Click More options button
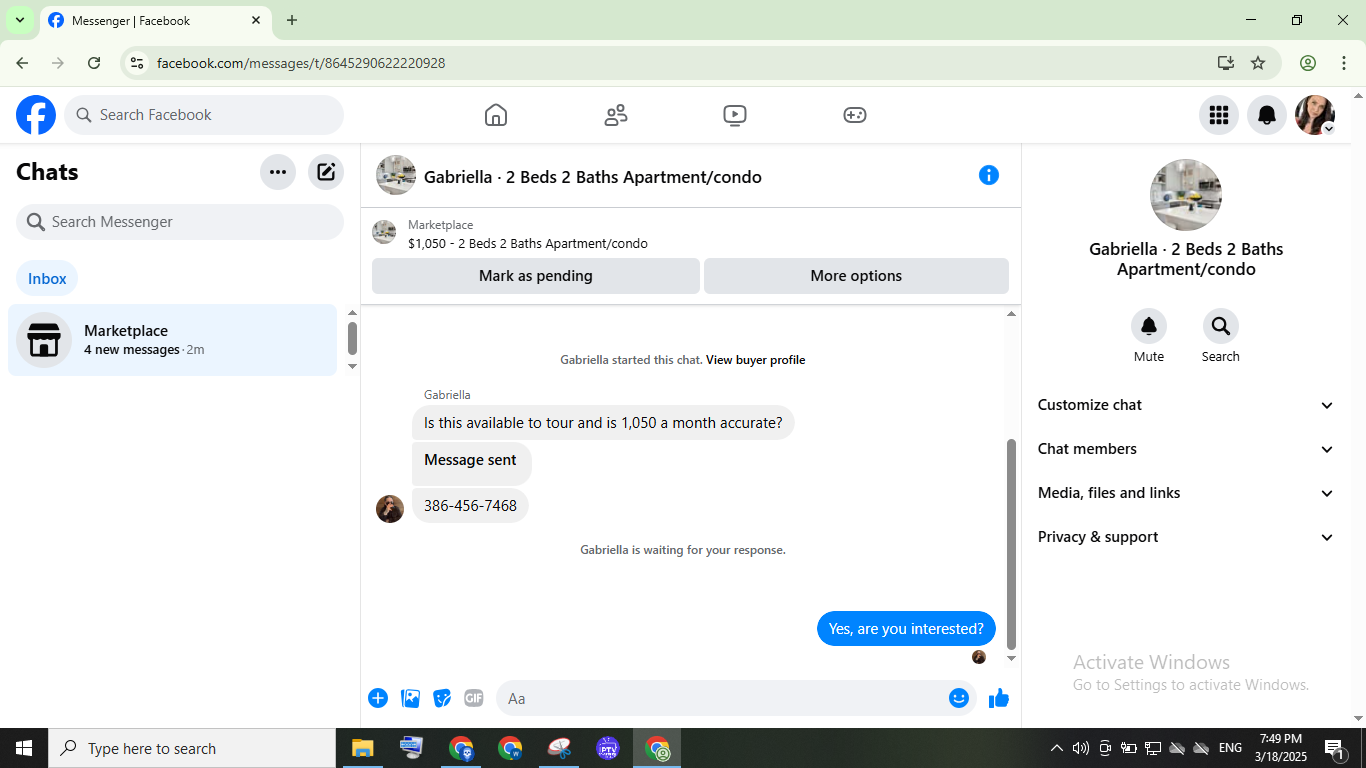 (856, 276)
